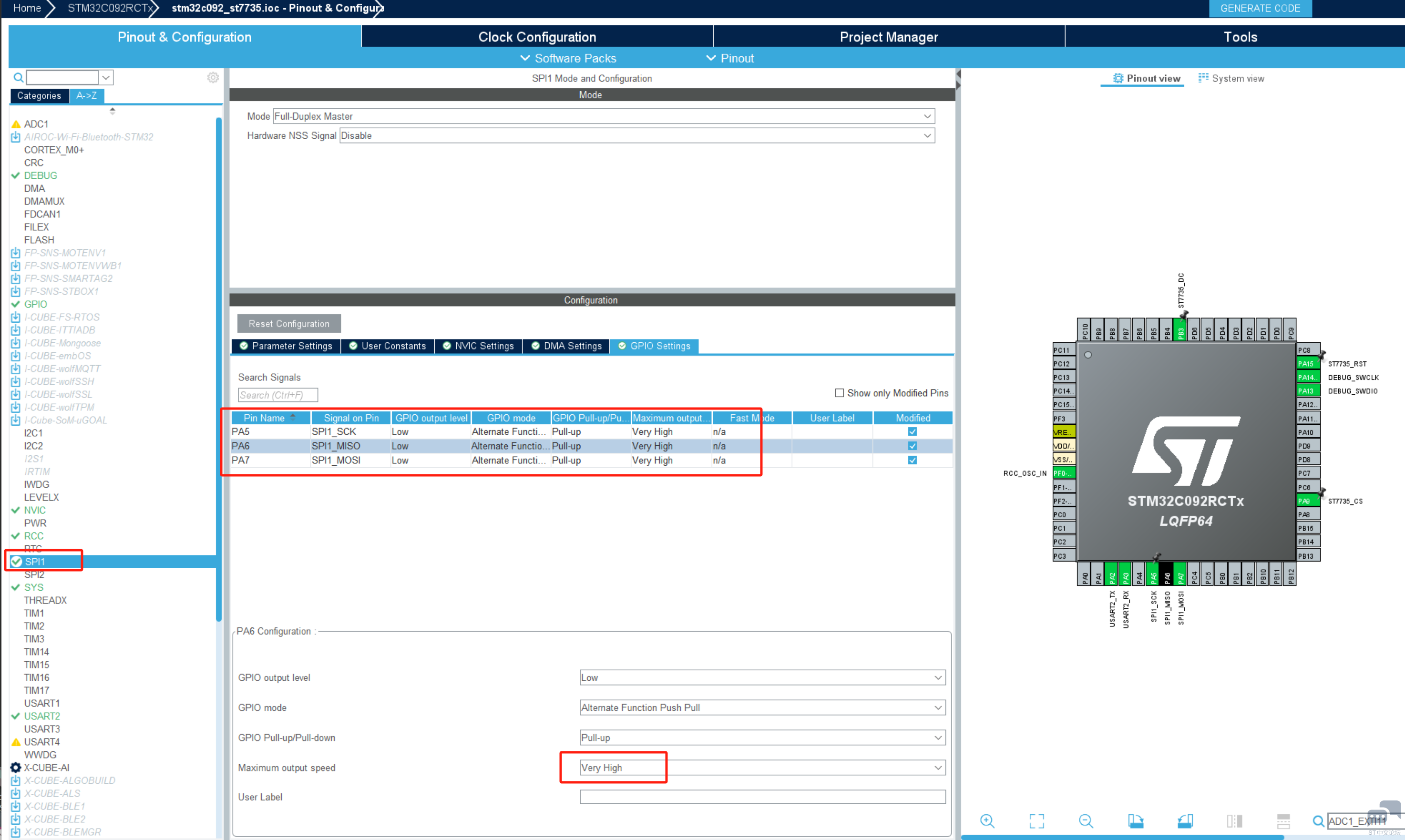Open the GPIO Pull-up/Pull-down dropdown
Viewport: 1405px width, 840px height.
(762, 738)
